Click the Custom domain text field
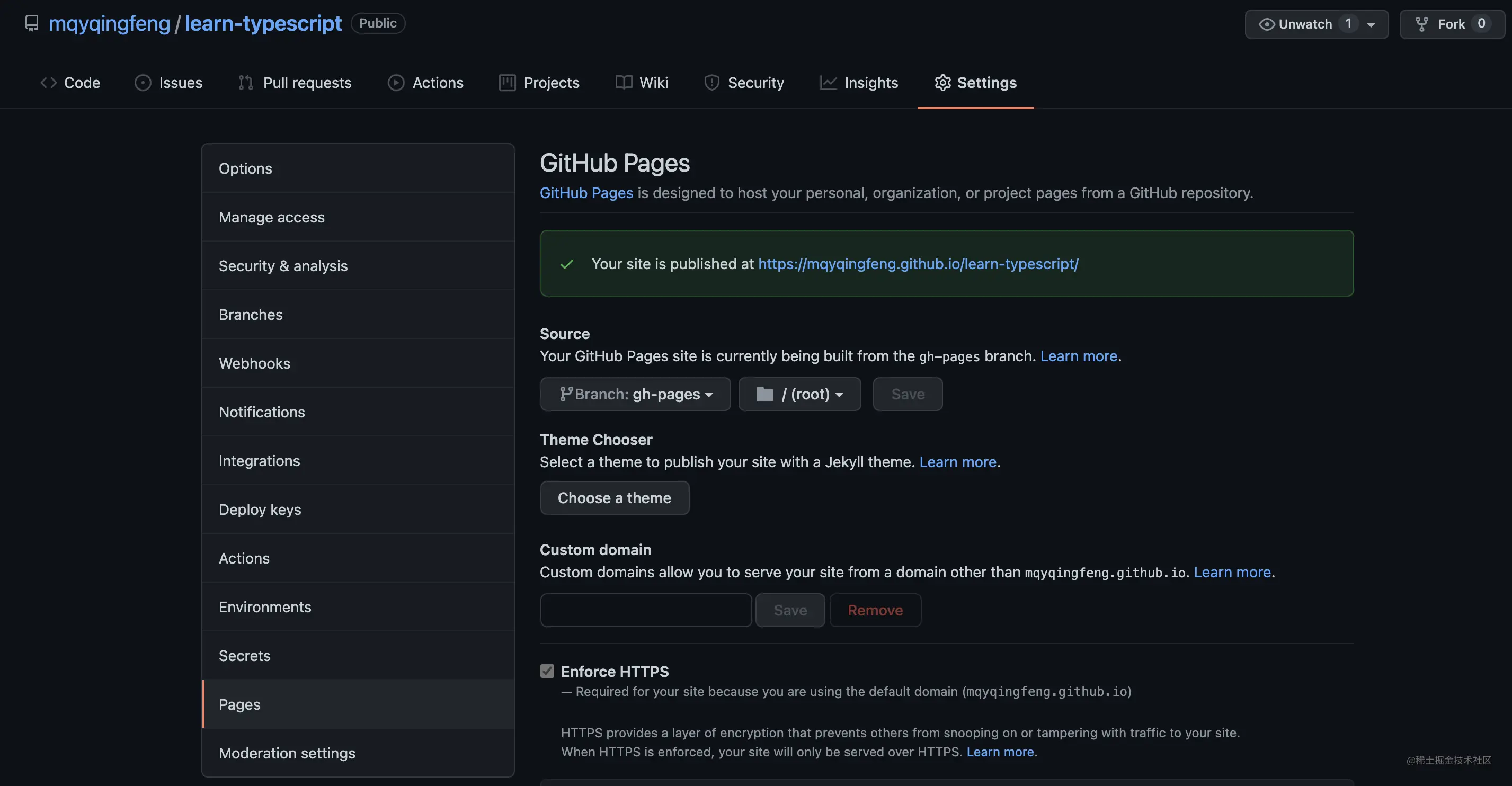Screen dimensions: 1512x786 click(x=646, y=611)
